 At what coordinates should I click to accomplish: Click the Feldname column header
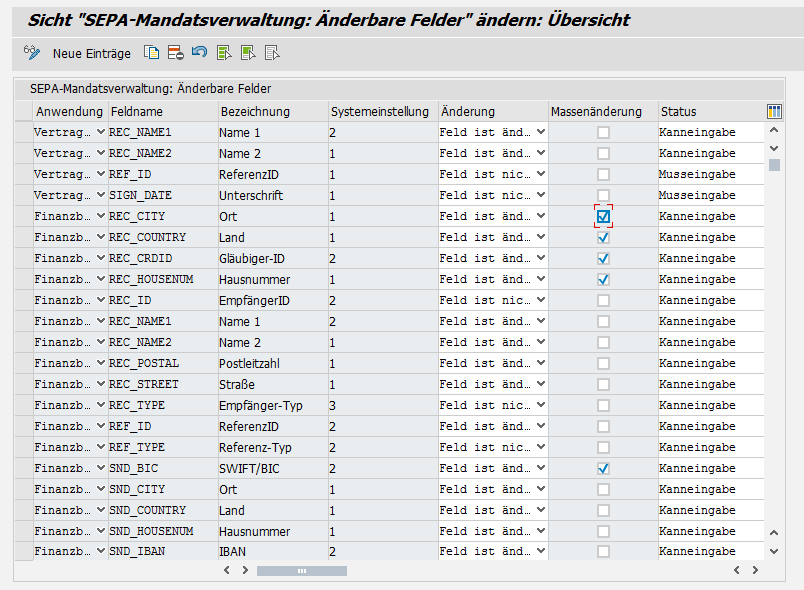162,111
